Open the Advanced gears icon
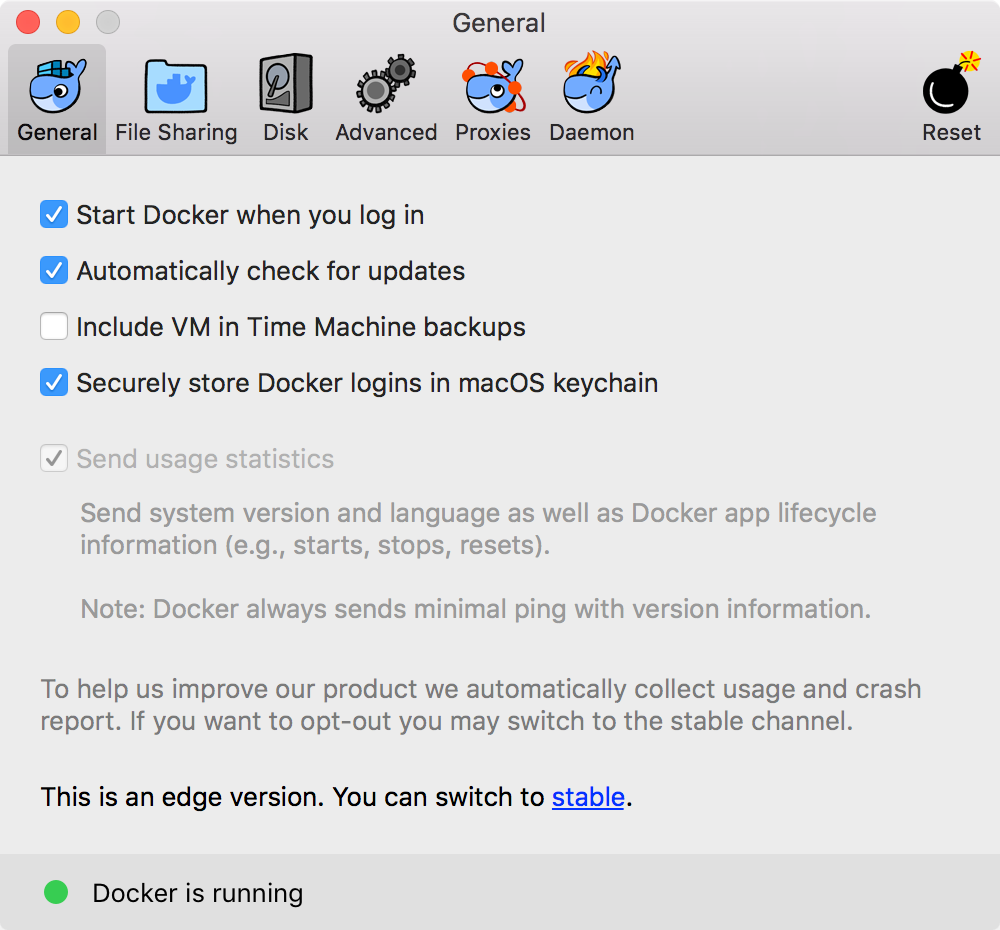The image size is (1000, 930). click(x=386, y=84)
